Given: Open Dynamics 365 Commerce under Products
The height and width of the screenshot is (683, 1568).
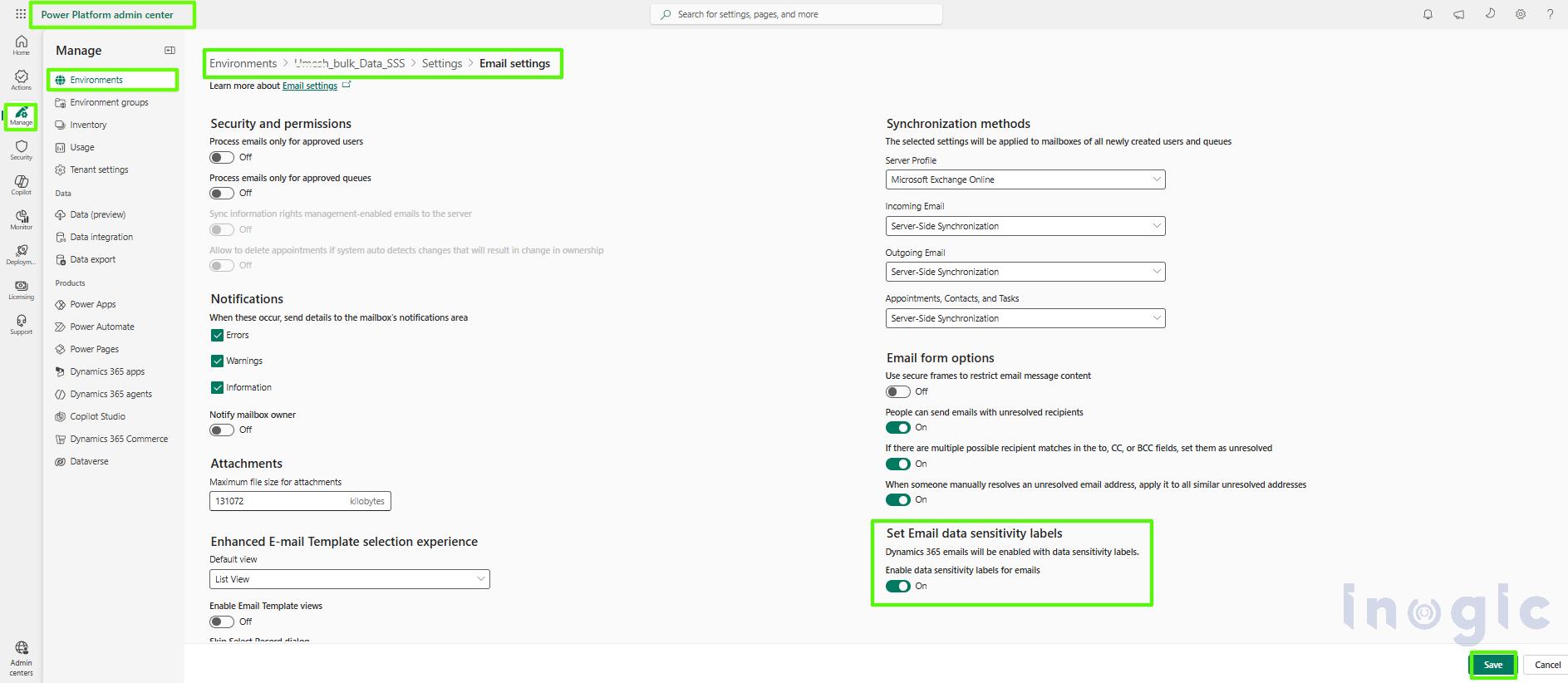Looking at the screenshot, I should pyautogui.click(x=112, y=439).
